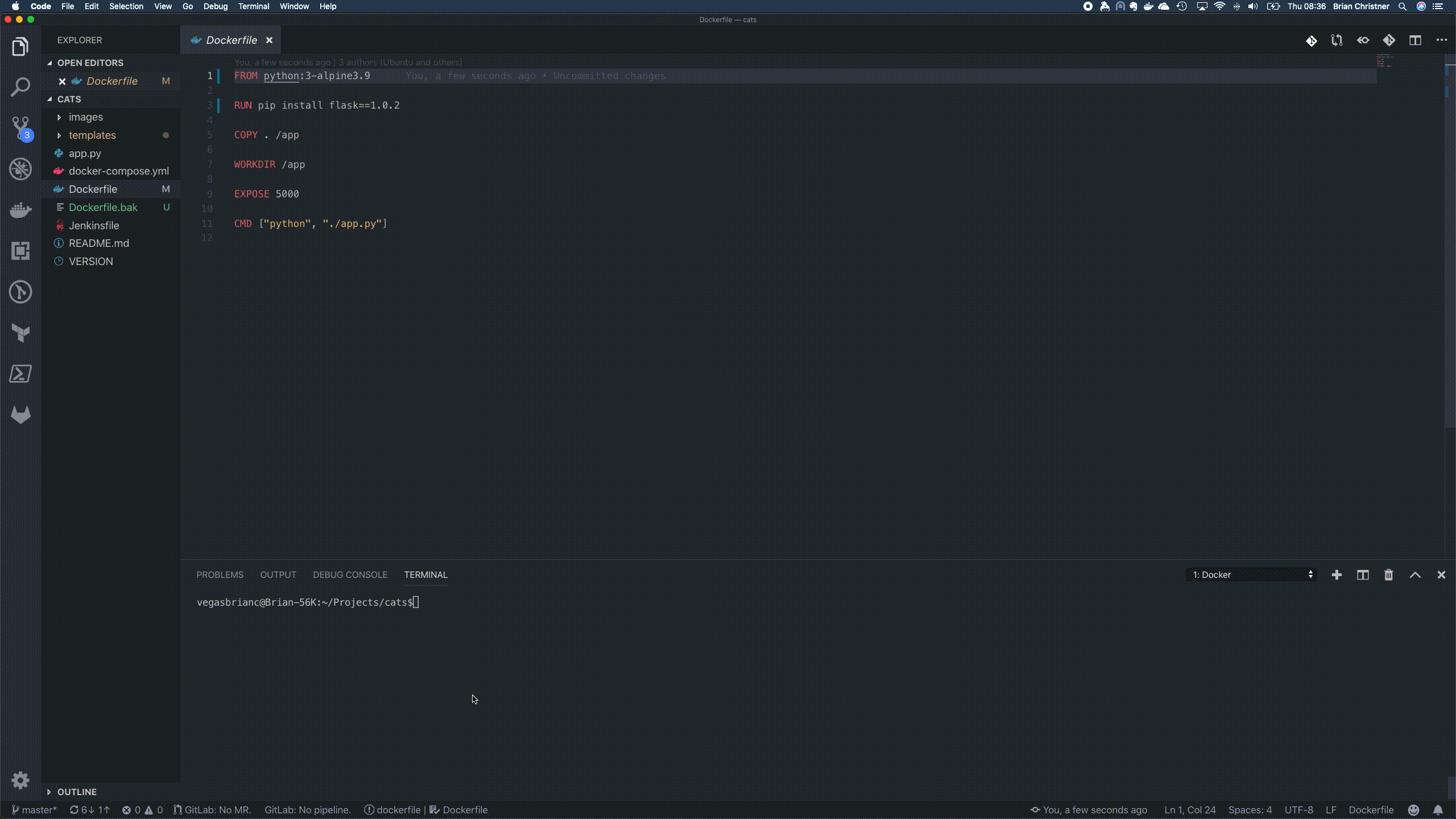Toggle split terminal pane button
Screen dimensions: 1456x819
(x=1363, y=575)
